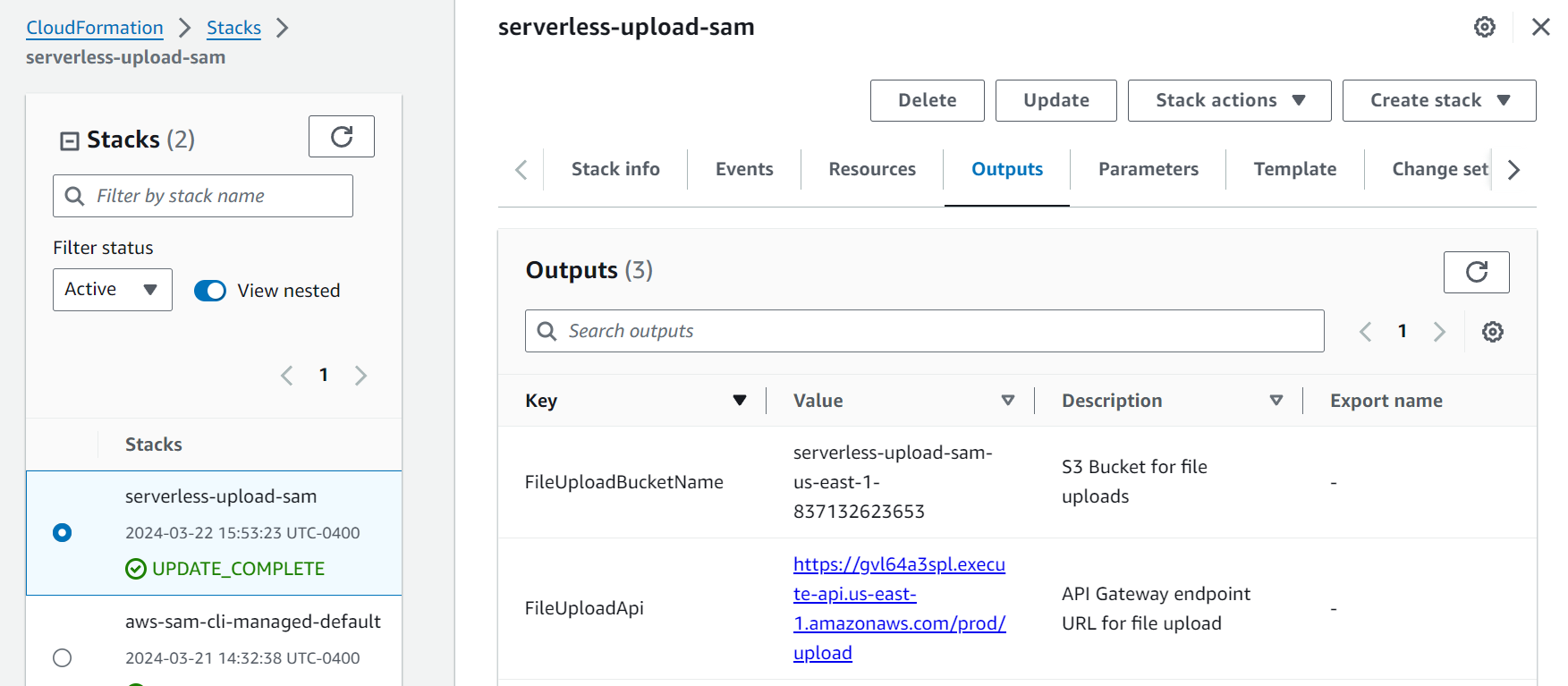Screen dimensions: 1568x686
Task: Open the Stack actions dropdown
Action: pyautogui.click(x=1229, y=100)
